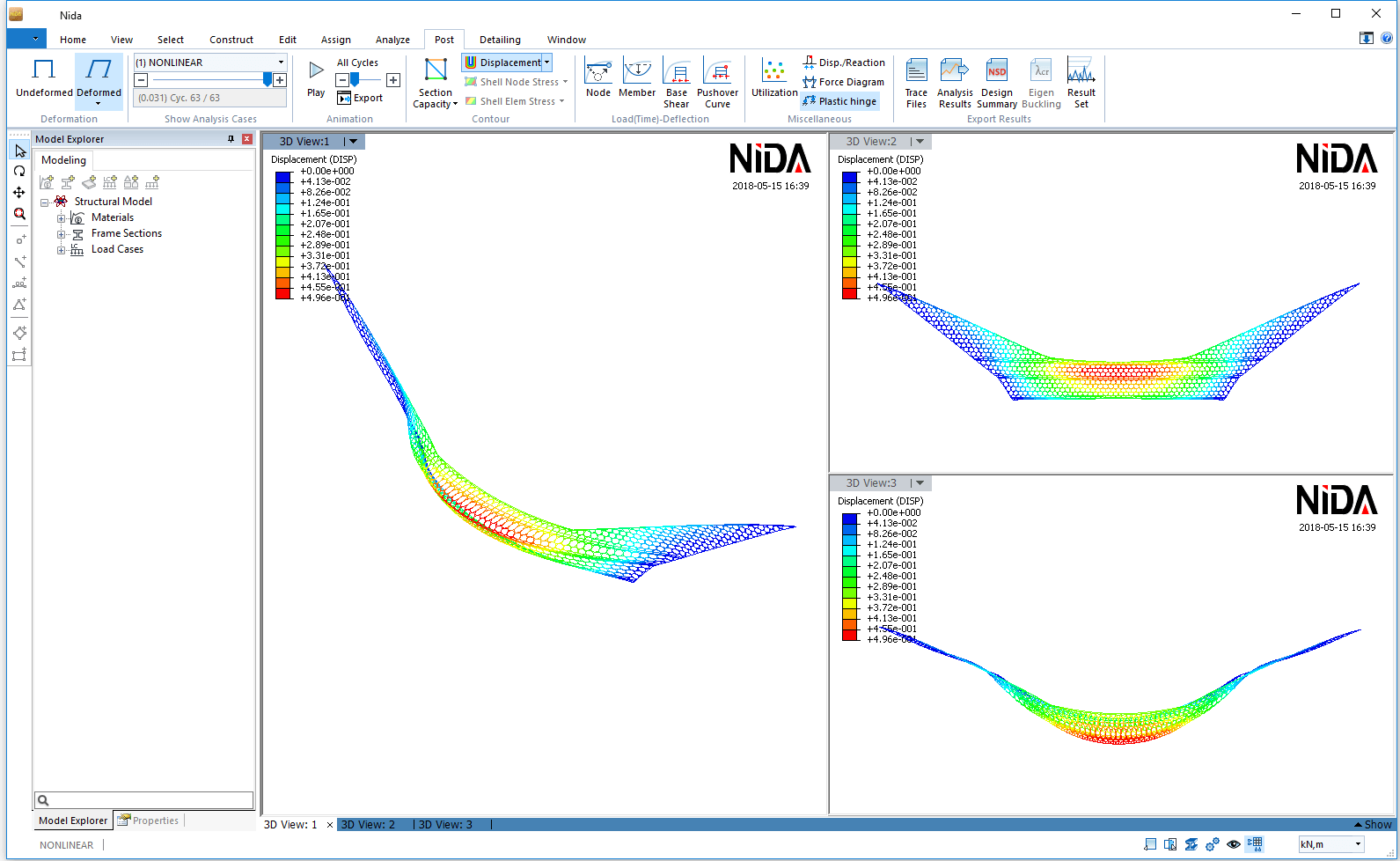Open the Window menu
Screen dimensions: 1400x861
[567, 40]
